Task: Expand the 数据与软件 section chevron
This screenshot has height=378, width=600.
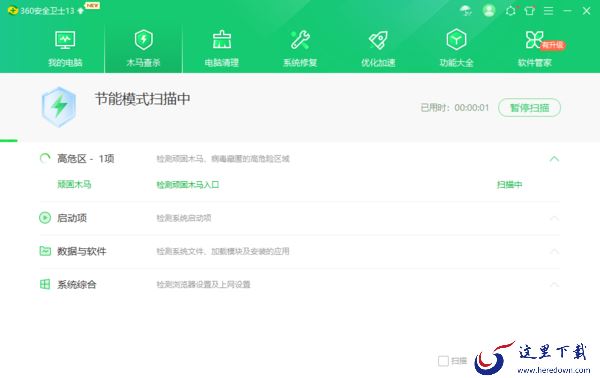Action: [x=554, y=251]
